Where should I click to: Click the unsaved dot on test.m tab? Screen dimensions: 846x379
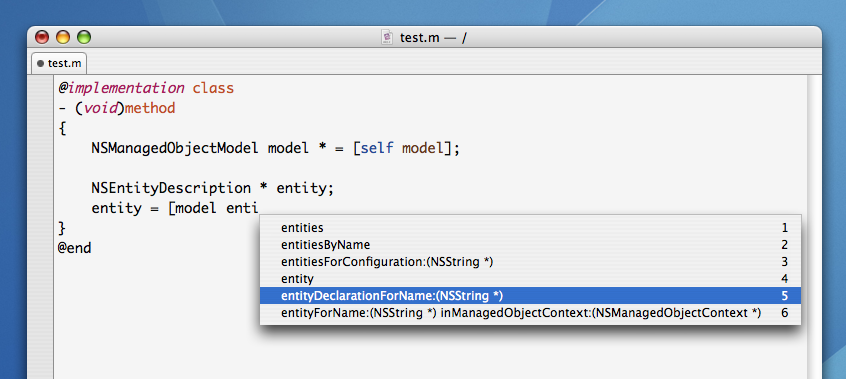[x=40, y=63]
